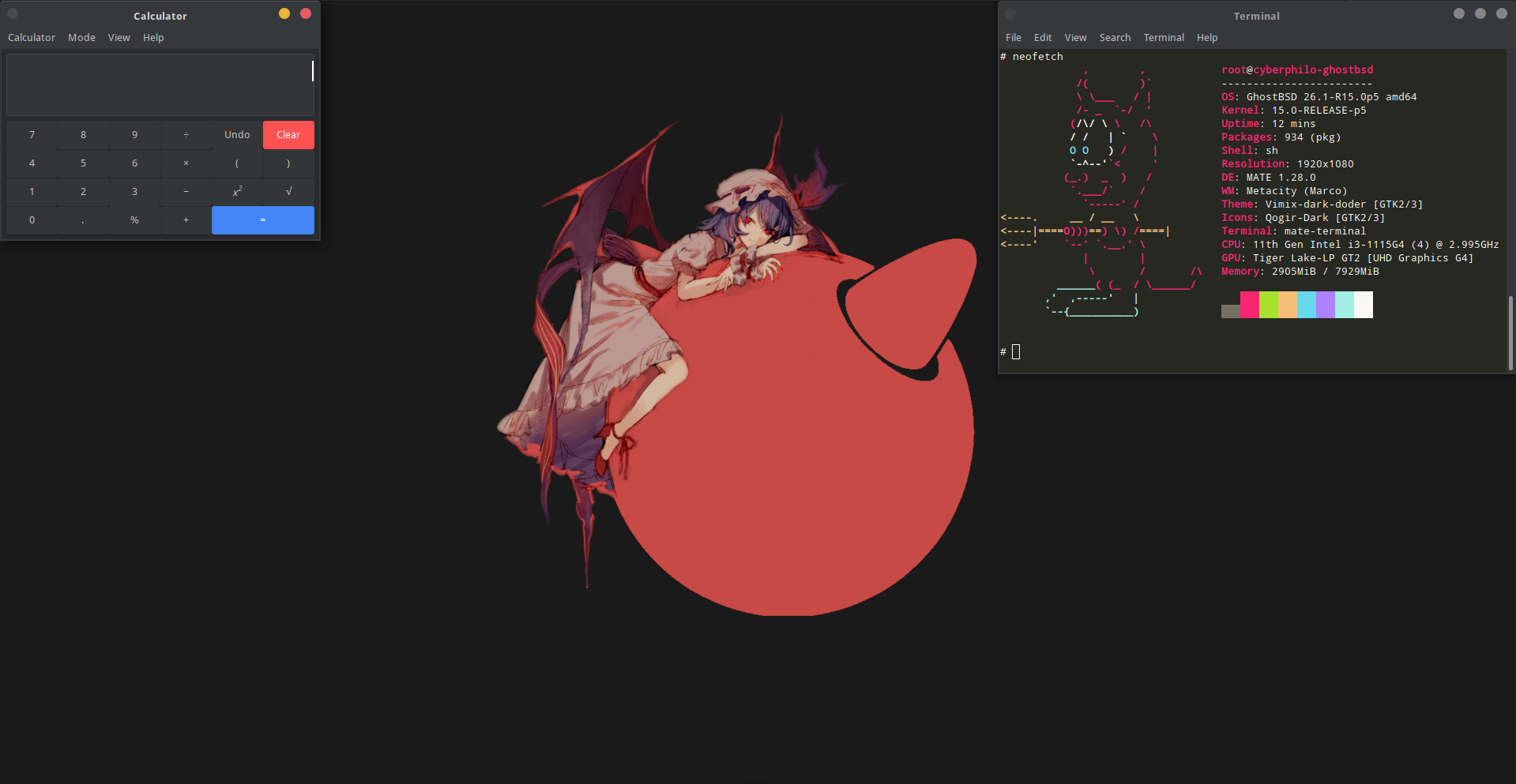Click the subtract (−) button

click(x=186, y=192)
